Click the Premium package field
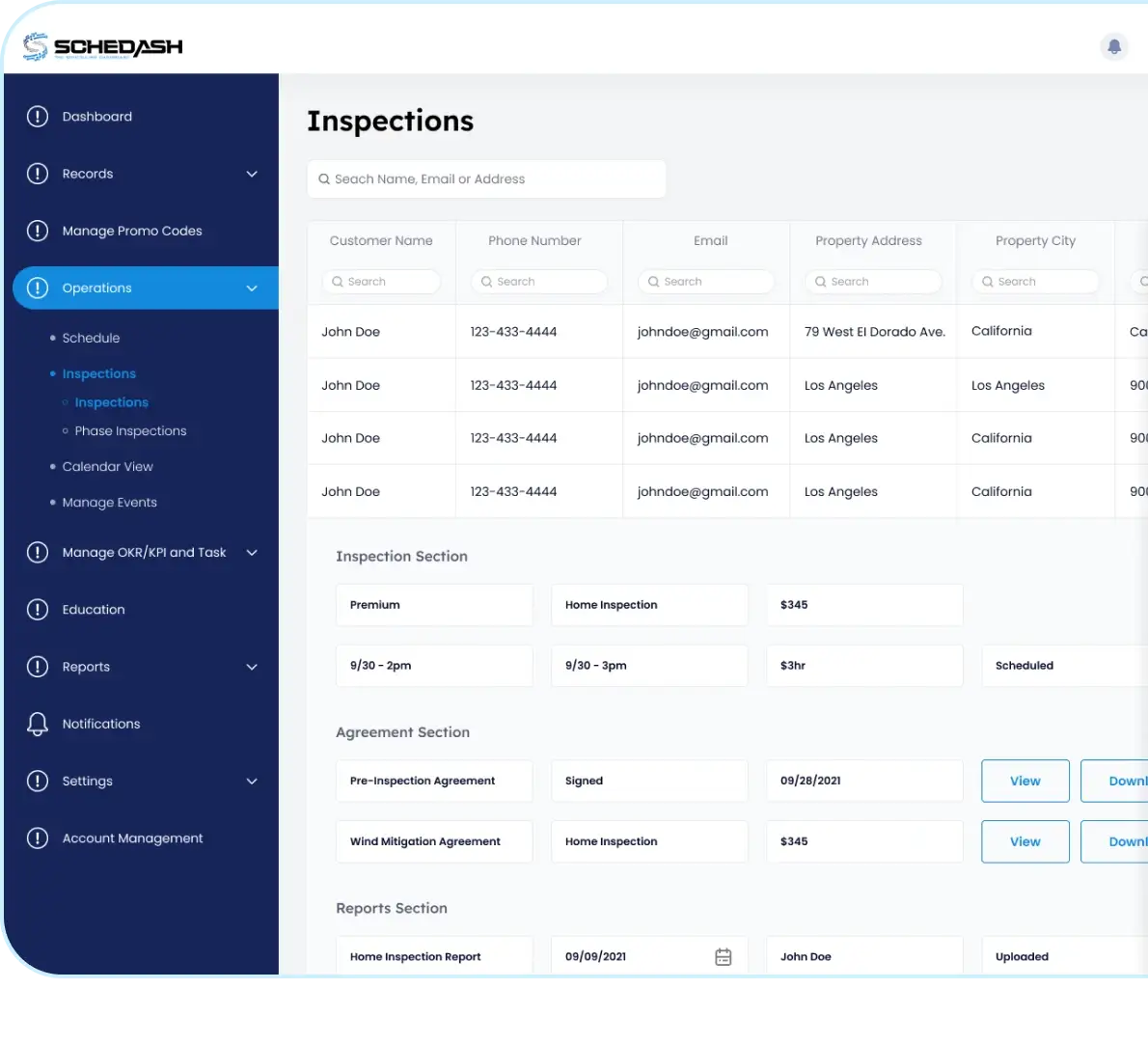The height and width of the screenshot is (1044, 1148). tap(434, 605)
